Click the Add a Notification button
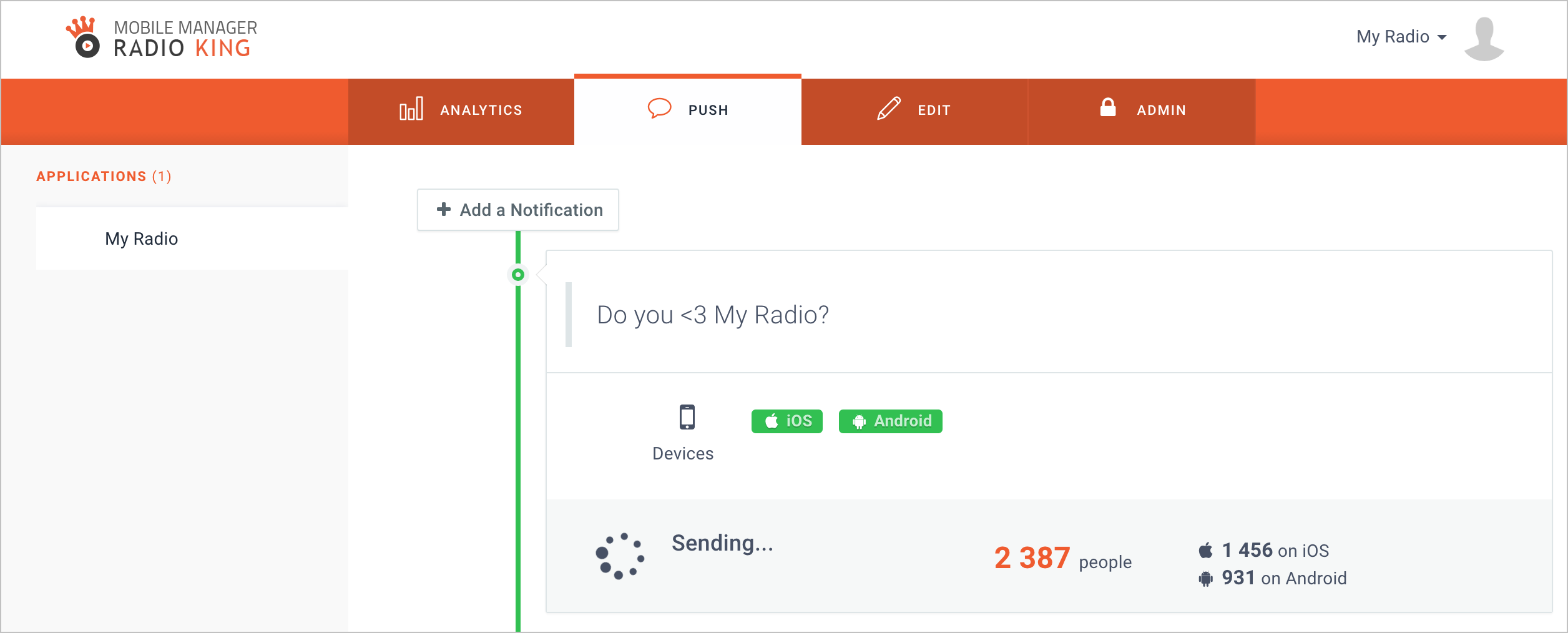The height and width of the screenshot is (633, 1568). [x=518, y=210]
